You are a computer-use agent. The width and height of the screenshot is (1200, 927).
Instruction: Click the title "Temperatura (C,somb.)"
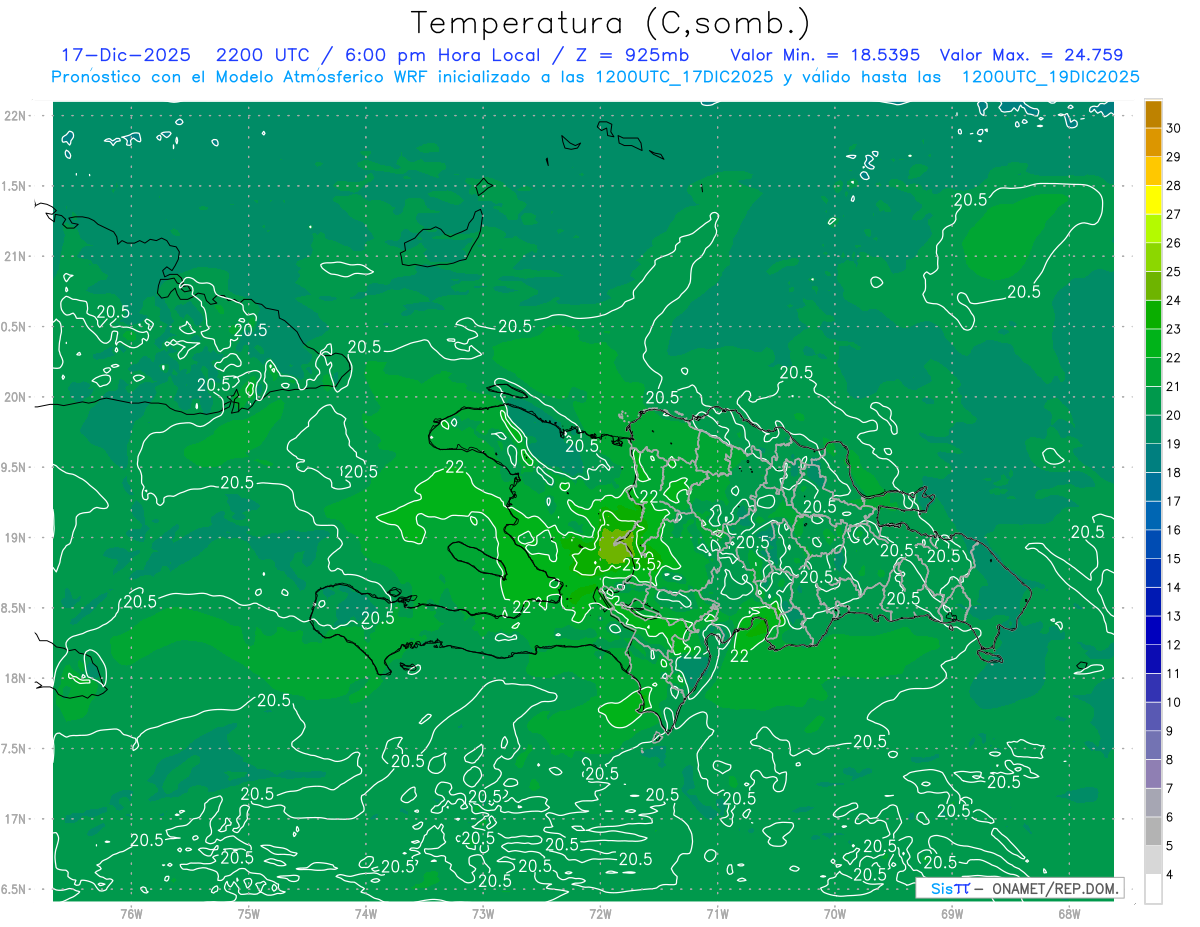click(x=611, y=23)
